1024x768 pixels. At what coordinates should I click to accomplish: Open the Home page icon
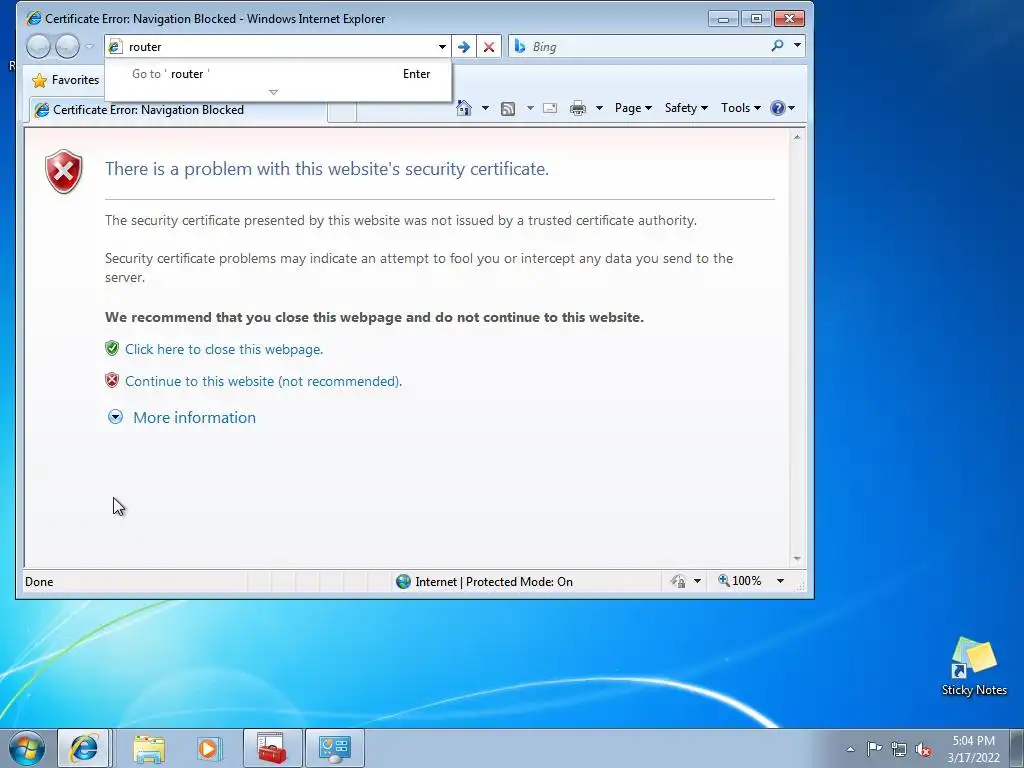coord(464,108)
